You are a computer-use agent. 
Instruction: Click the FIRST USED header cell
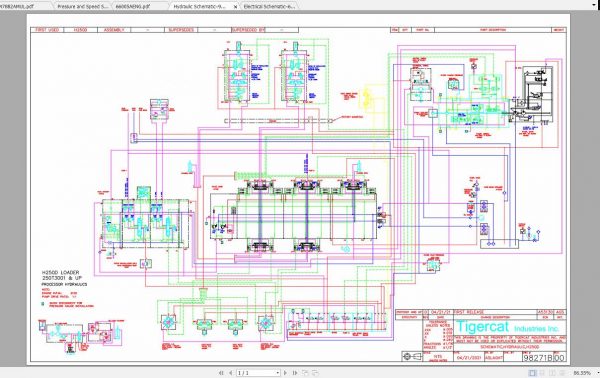pos(47,30)
